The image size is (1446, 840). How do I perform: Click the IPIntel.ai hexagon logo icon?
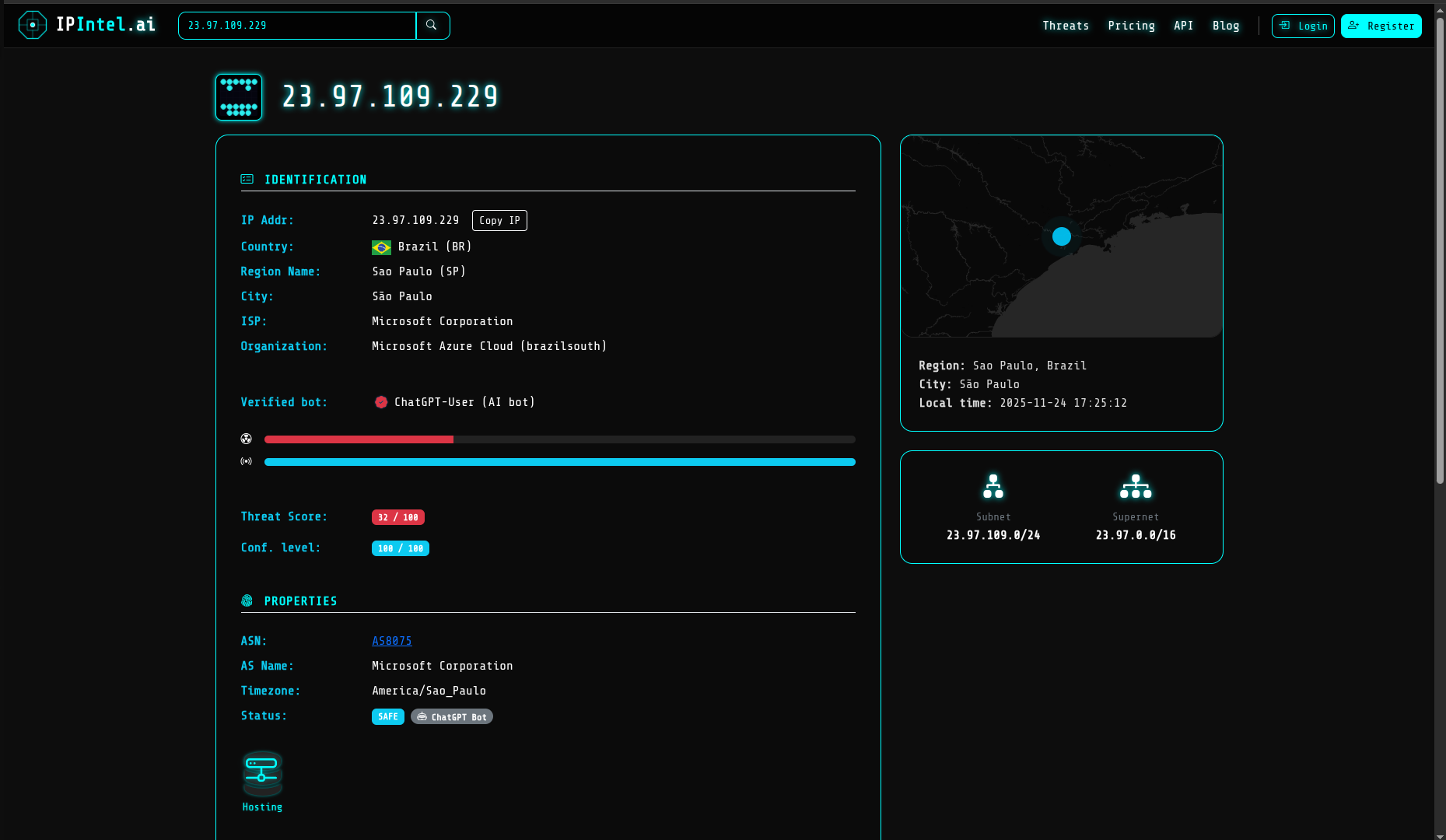point(33,24)
